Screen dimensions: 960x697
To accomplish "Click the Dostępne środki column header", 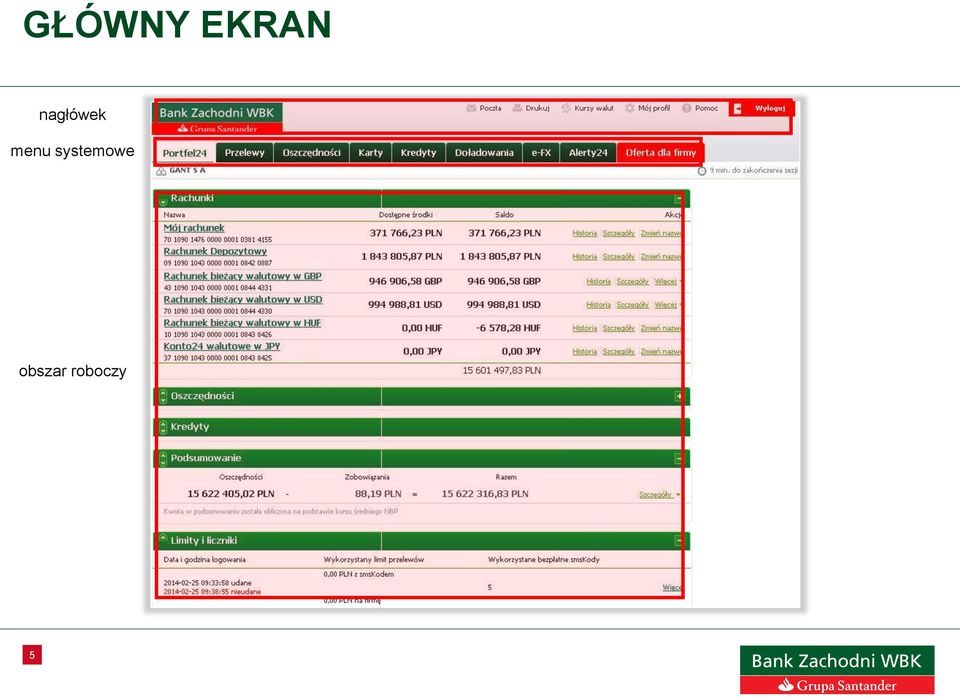I will coord(405,215).
